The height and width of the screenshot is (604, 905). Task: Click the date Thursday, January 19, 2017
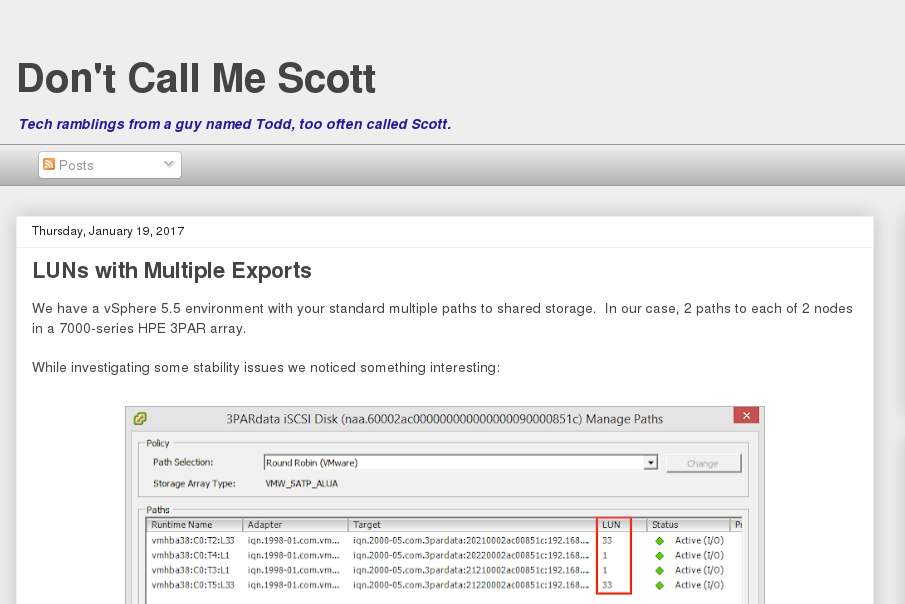(x=108, y=231)
